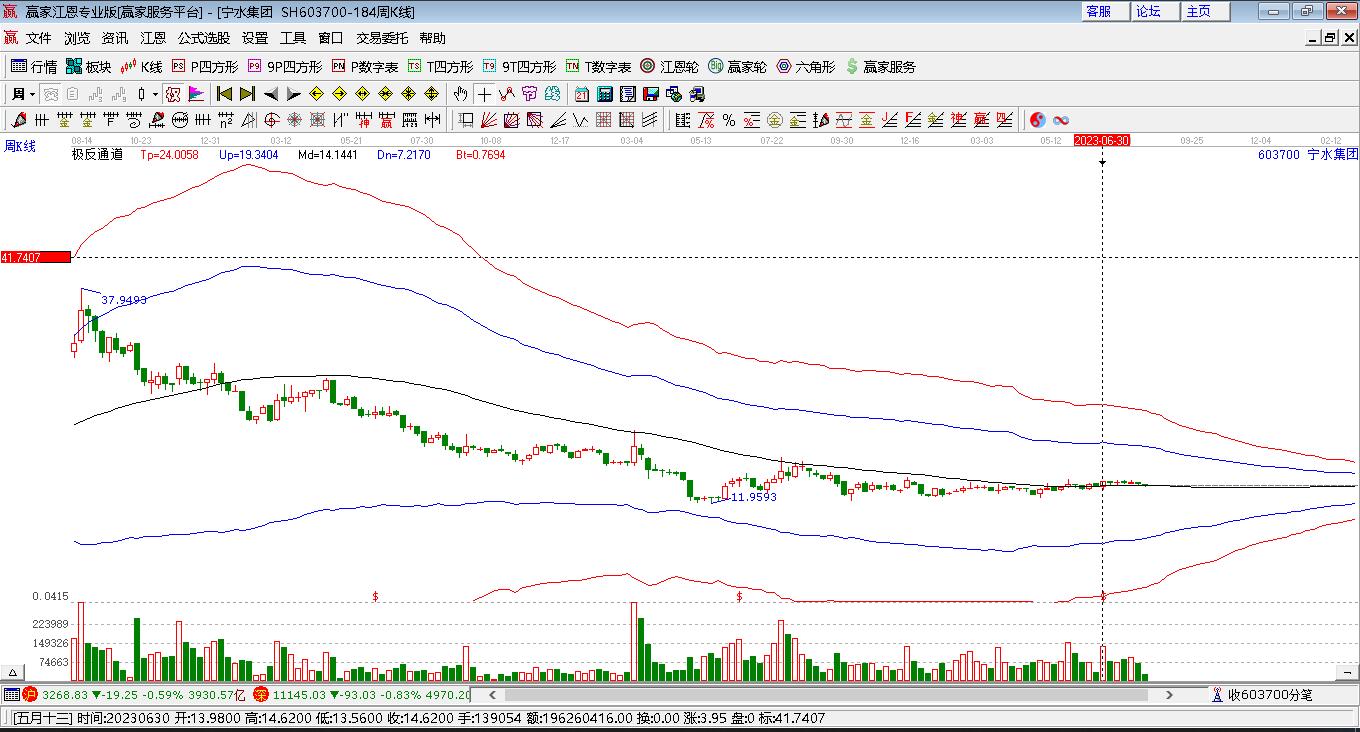Toggle the 沪 Shanghai index indicator
Viewport: 1360px width, 732px height.
coord(30,694)
